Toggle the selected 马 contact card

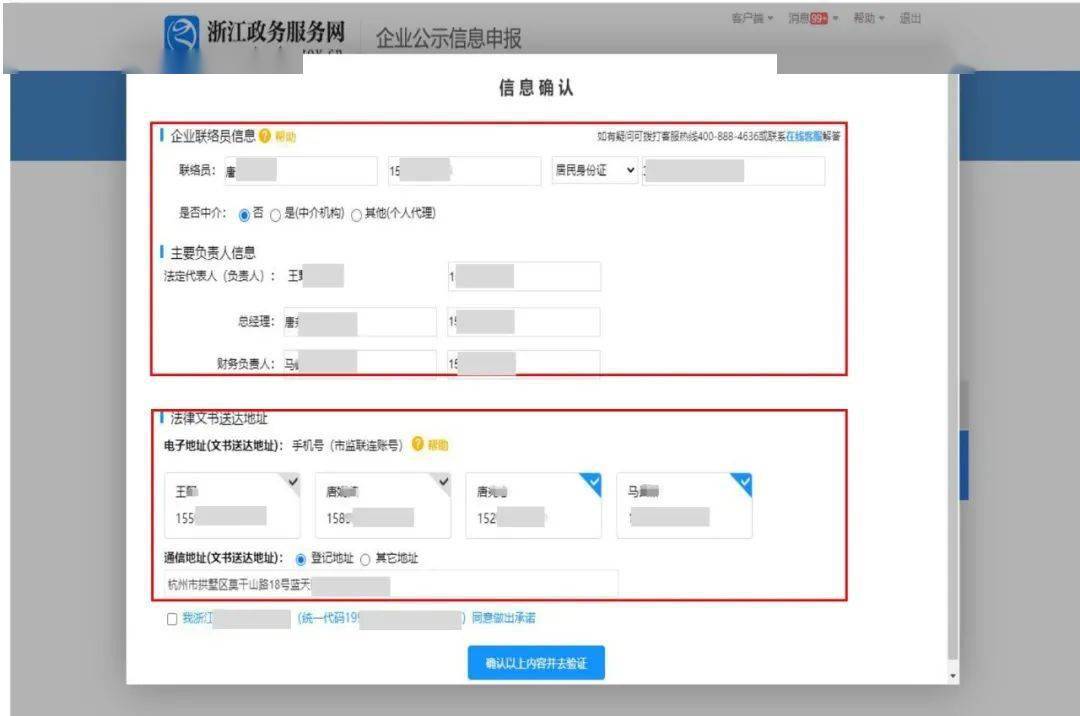point(685,505)
